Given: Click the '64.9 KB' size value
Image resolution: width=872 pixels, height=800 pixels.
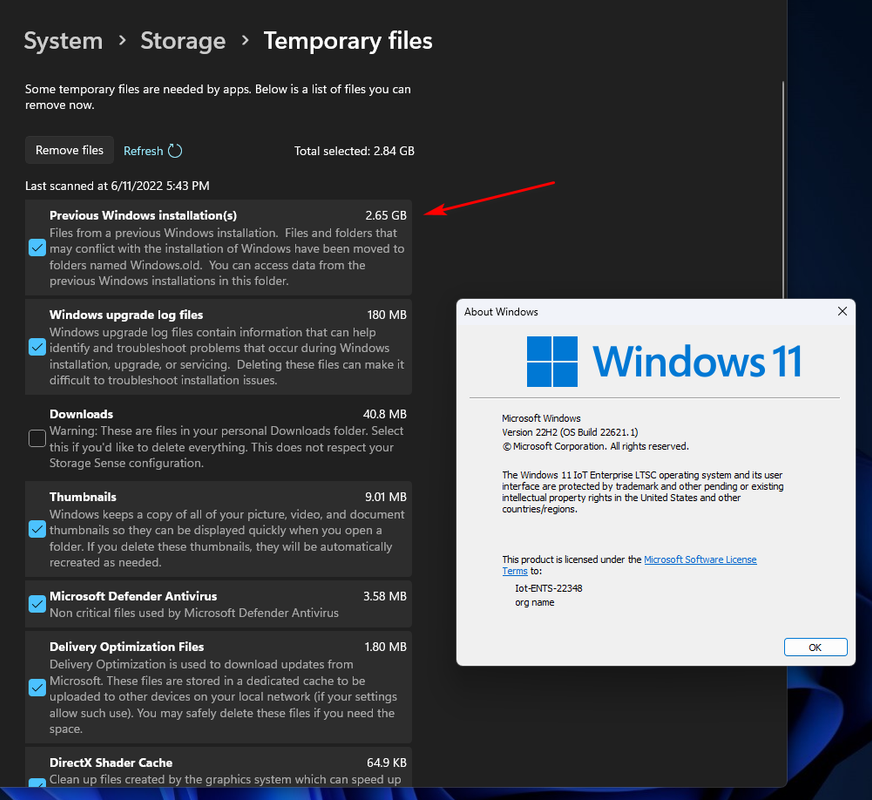Looking at the screenshot, I should click(x=387, y=763).
